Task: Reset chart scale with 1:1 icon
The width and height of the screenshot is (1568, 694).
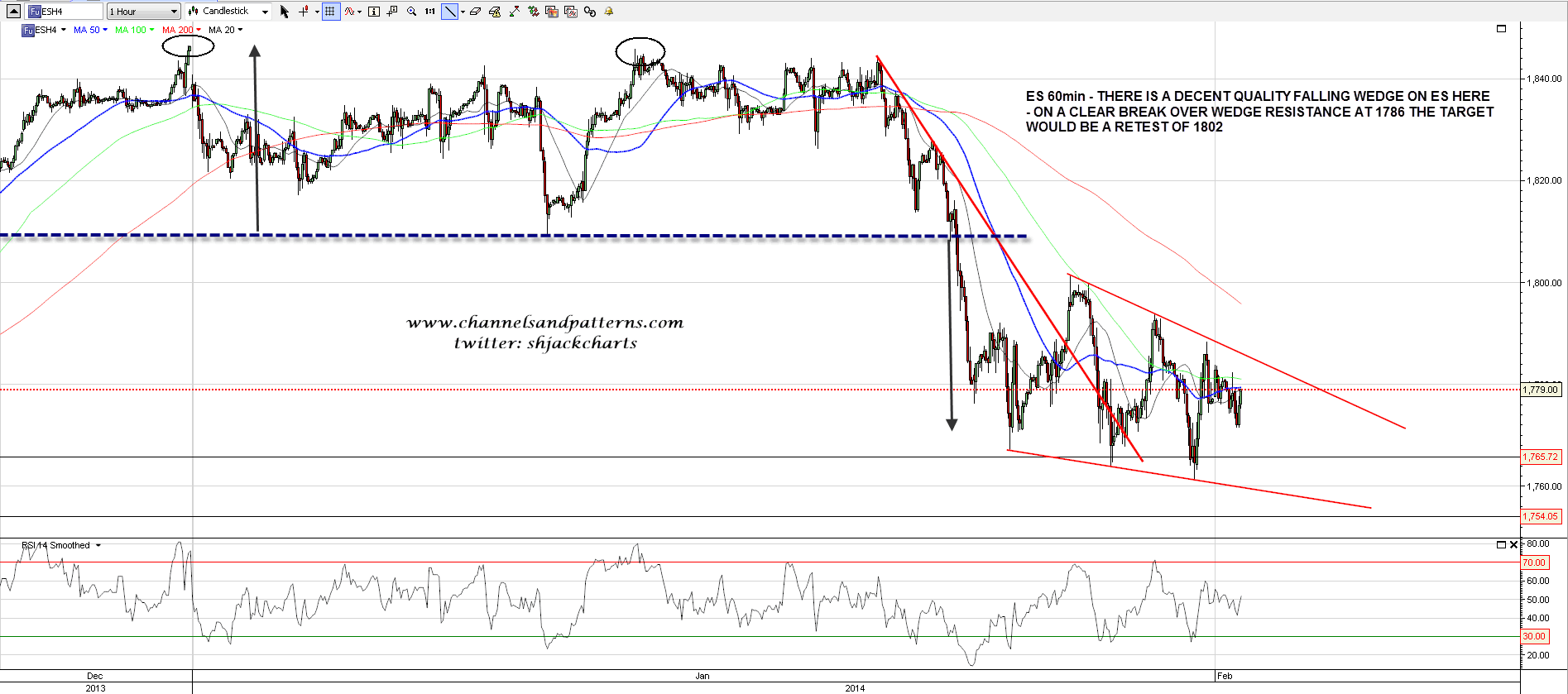Action: pyautogui.click(x=430, y=12)
